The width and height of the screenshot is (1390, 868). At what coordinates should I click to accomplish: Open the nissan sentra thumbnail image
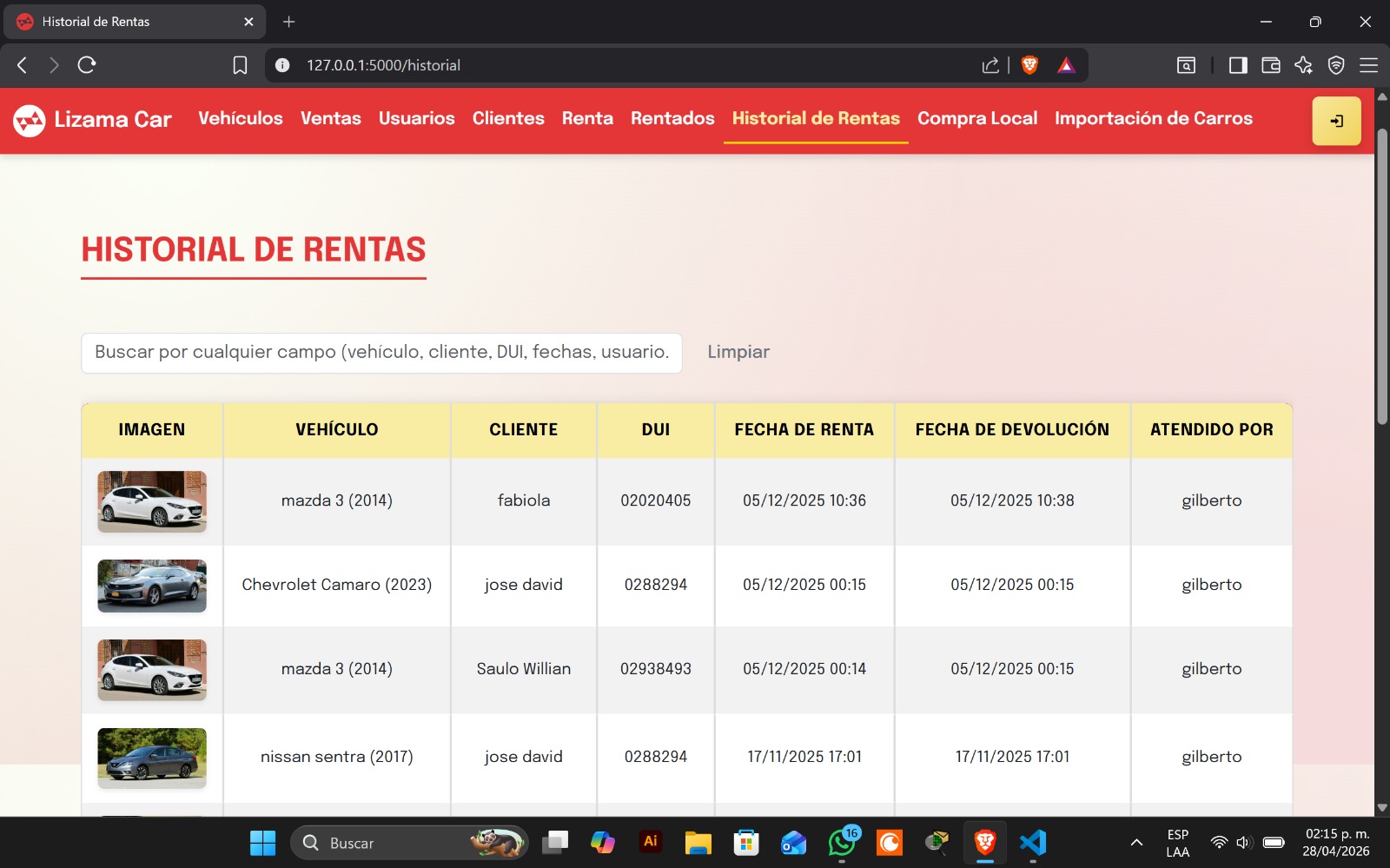click(152, 758)
